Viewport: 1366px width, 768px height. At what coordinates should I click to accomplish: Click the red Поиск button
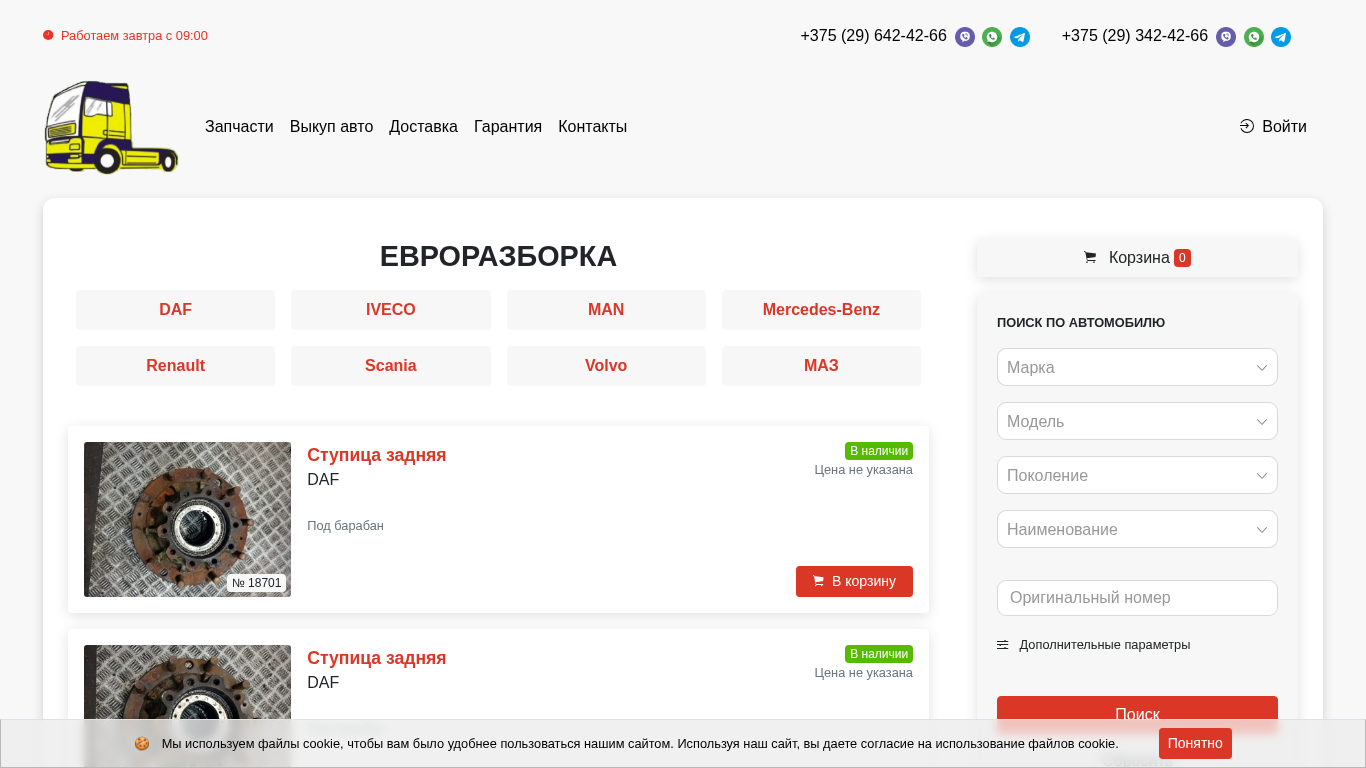(x=1137, y=714)
